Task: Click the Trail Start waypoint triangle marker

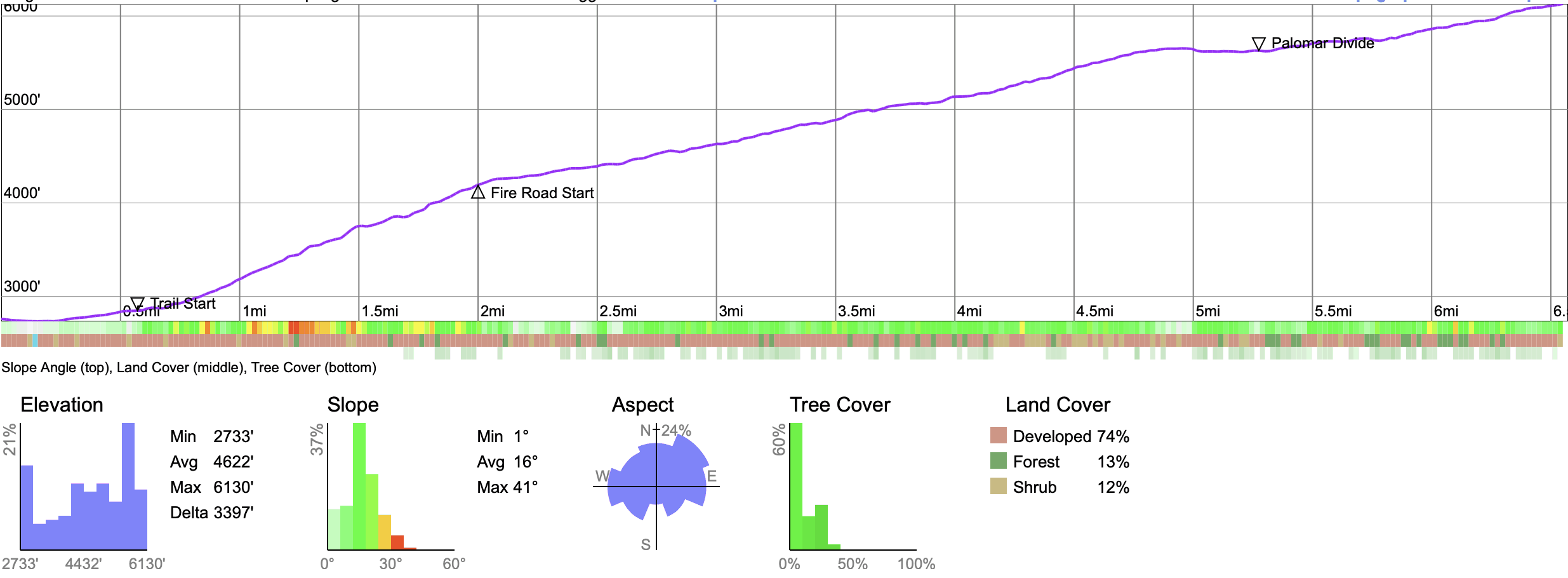Action: [x=137, y=304]
